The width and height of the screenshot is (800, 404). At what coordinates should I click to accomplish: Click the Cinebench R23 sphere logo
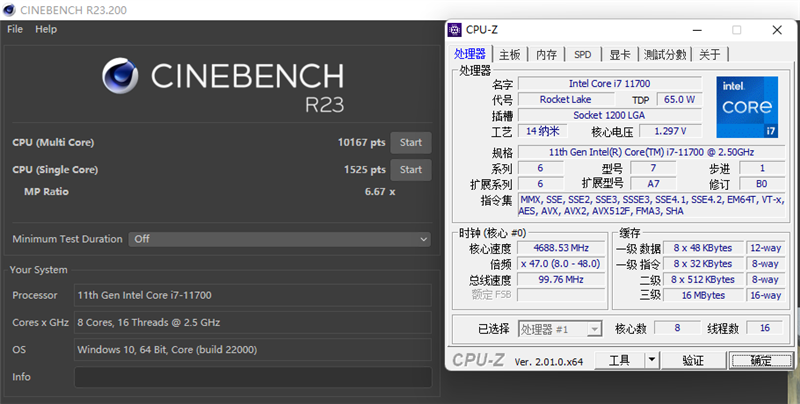pos(120,75)
